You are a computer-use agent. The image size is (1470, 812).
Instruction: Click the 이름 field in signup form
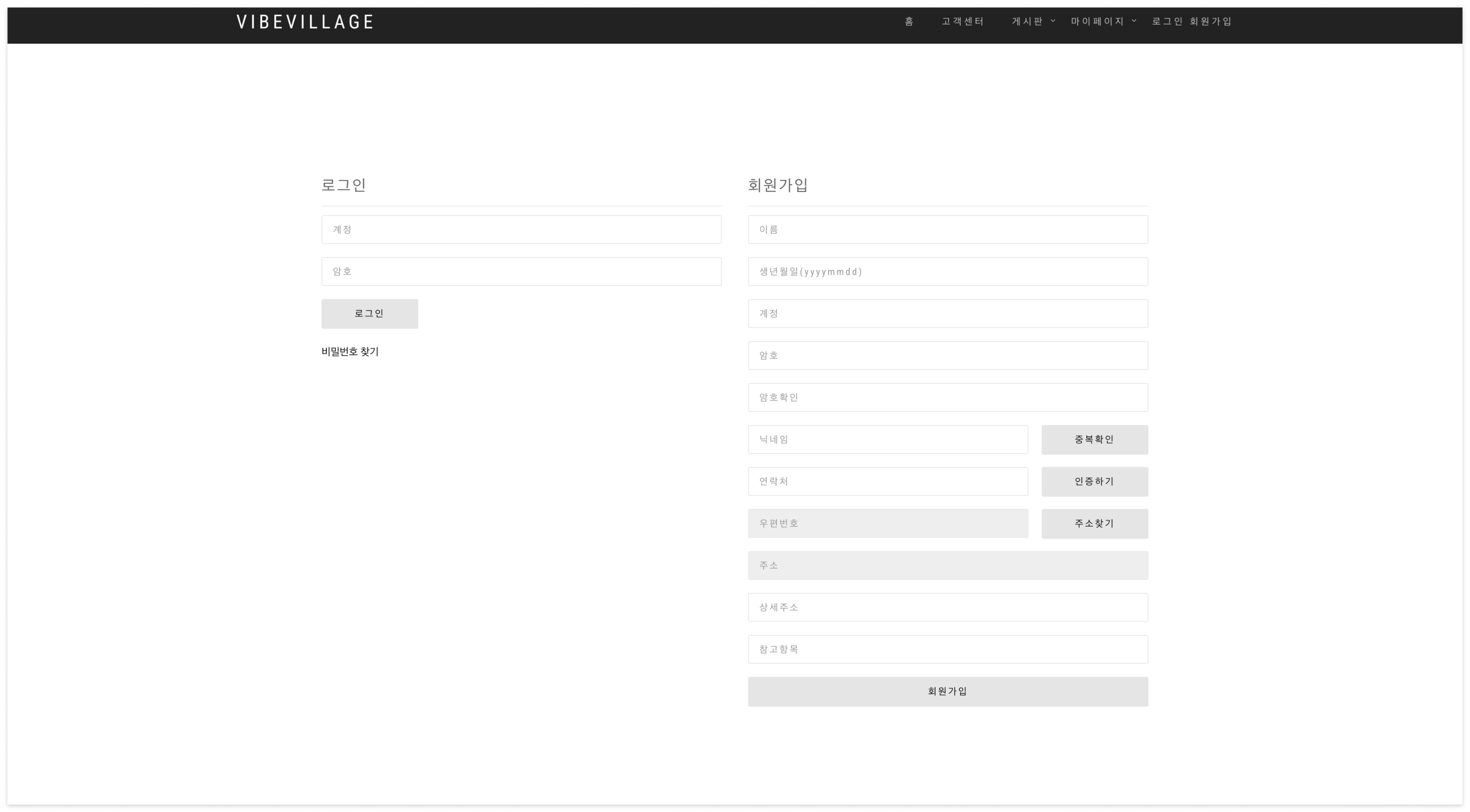pos(947,229)
